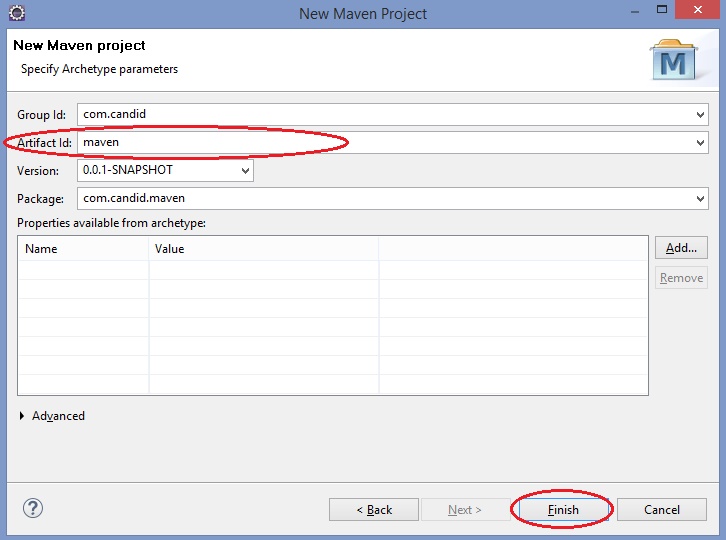Click the disabled Next button

465,509
